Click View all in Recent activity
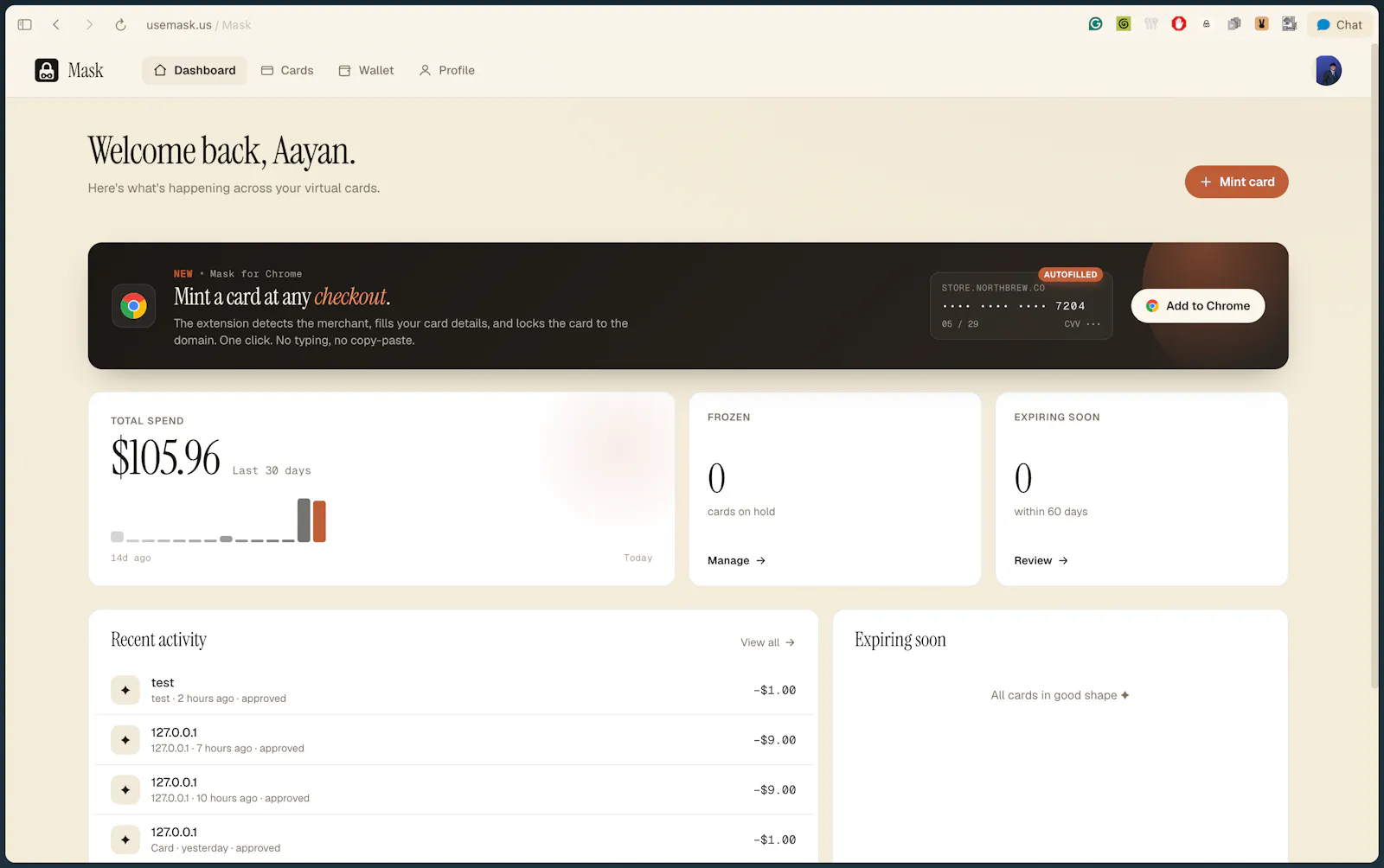The height and width of the screenshot is (868, 1384). (x=768, y=642)
